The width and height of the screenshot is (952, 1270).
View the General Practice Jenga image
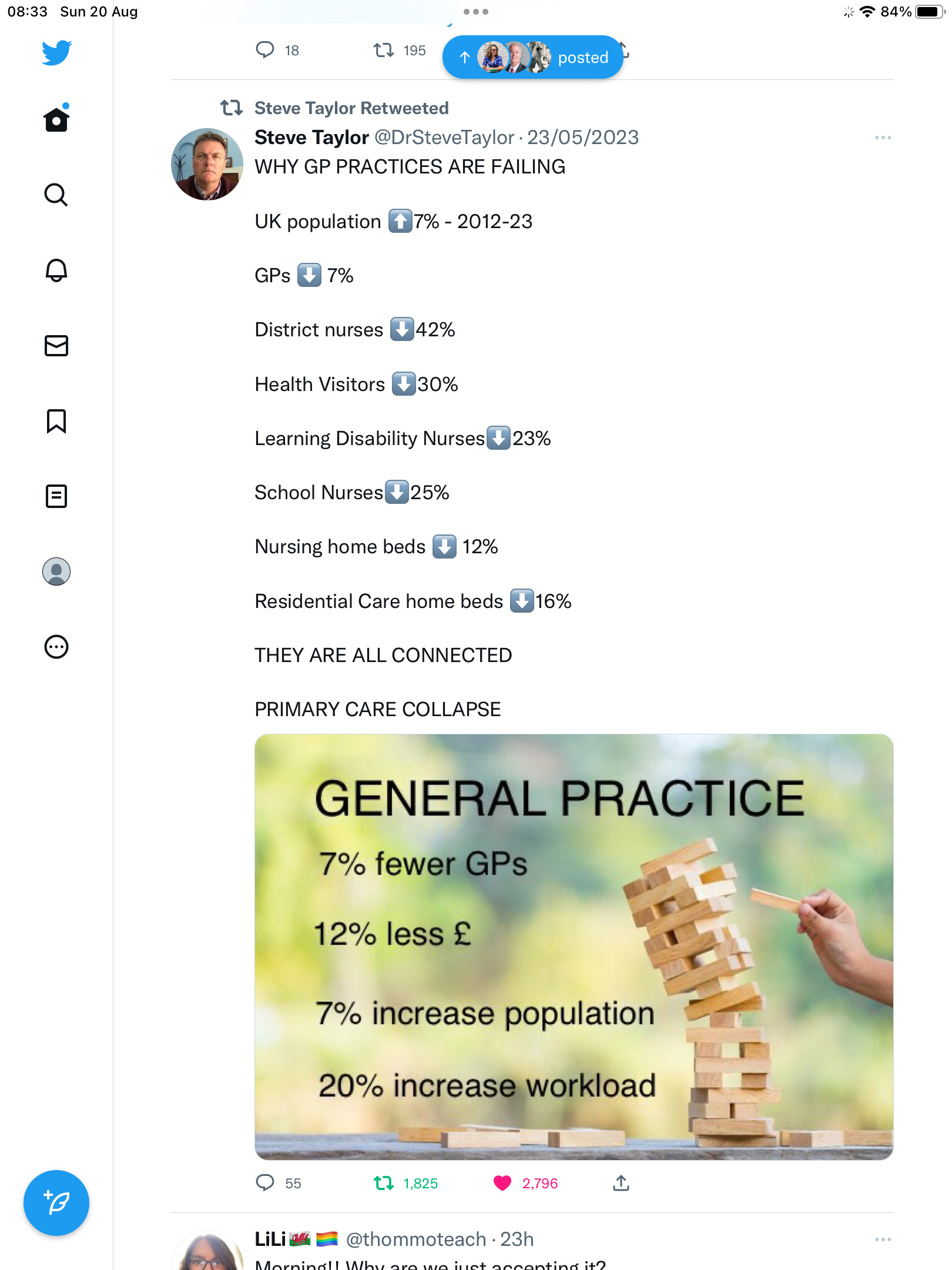click(x=574, y=947)
